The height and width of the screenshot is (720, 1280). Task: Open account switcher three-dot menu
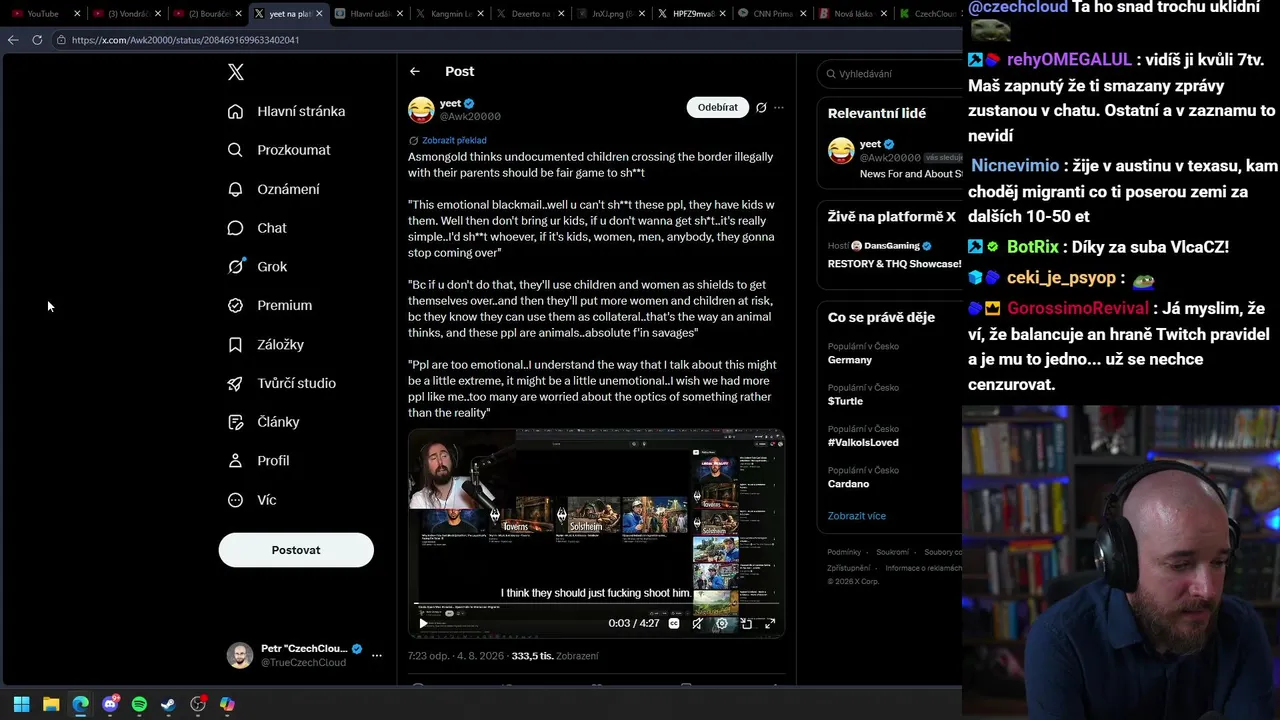pyautogui.click(x=377, y=656)
